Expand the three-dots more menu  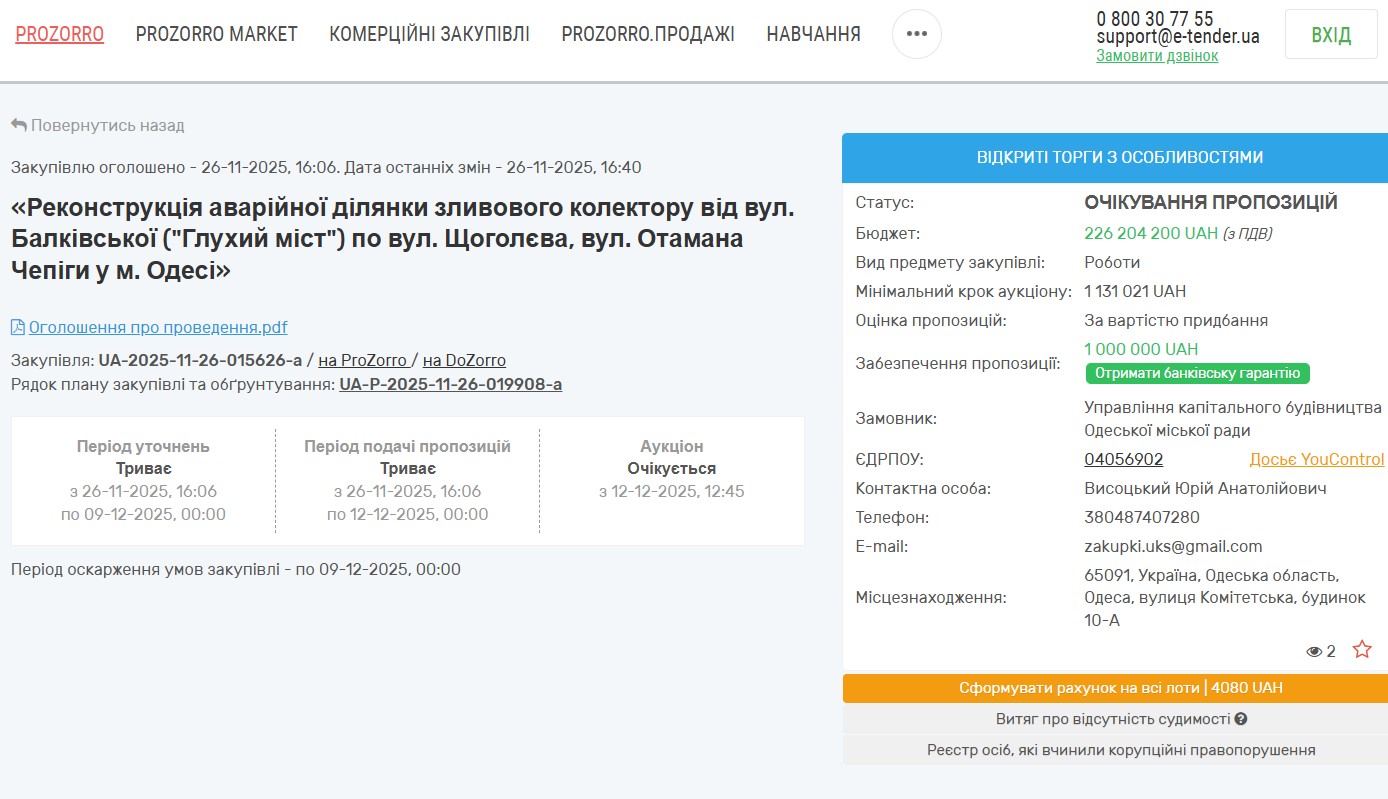click(916, 34)
